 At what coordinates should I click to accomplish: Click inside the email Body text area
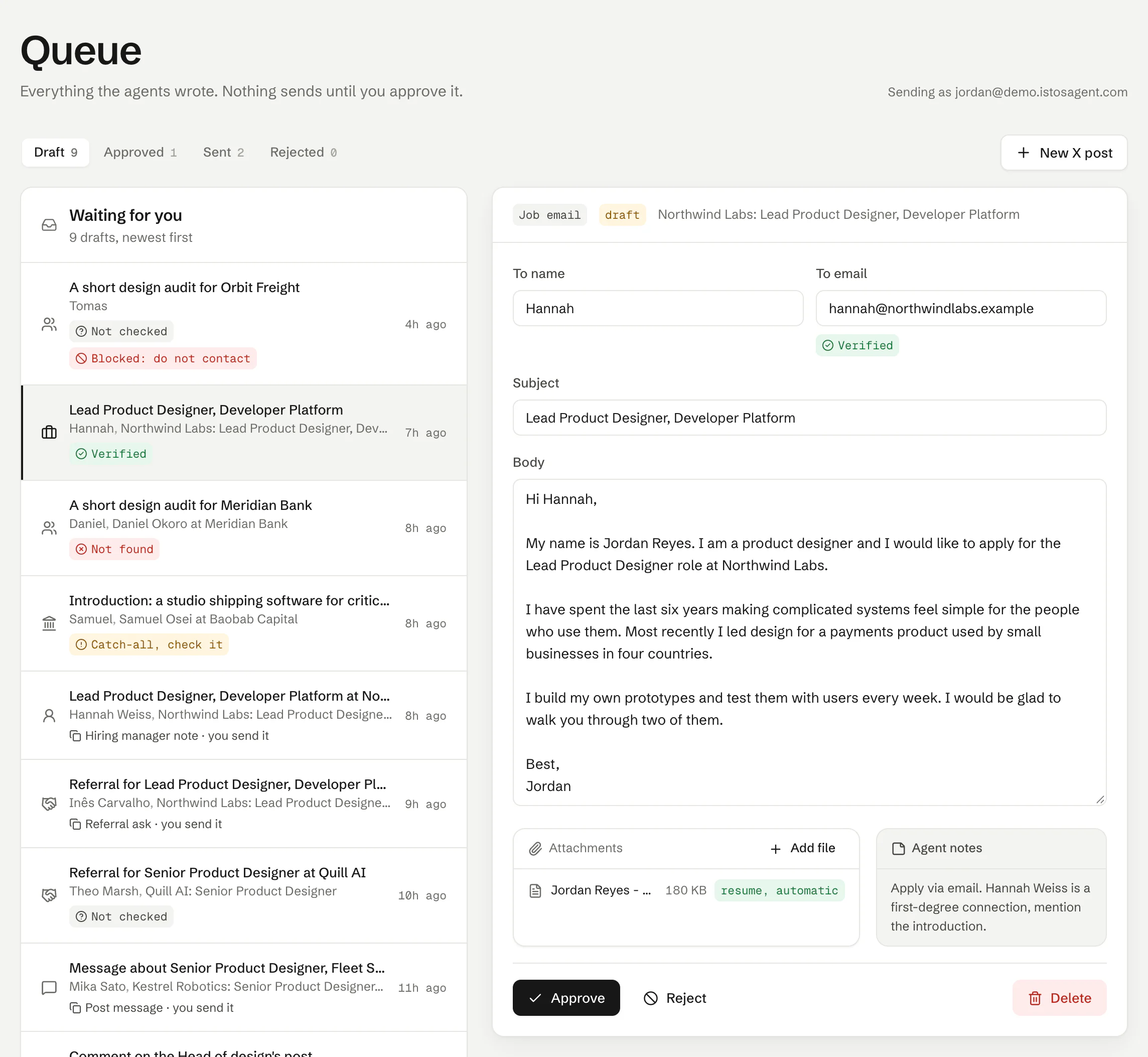click(809, 642)
